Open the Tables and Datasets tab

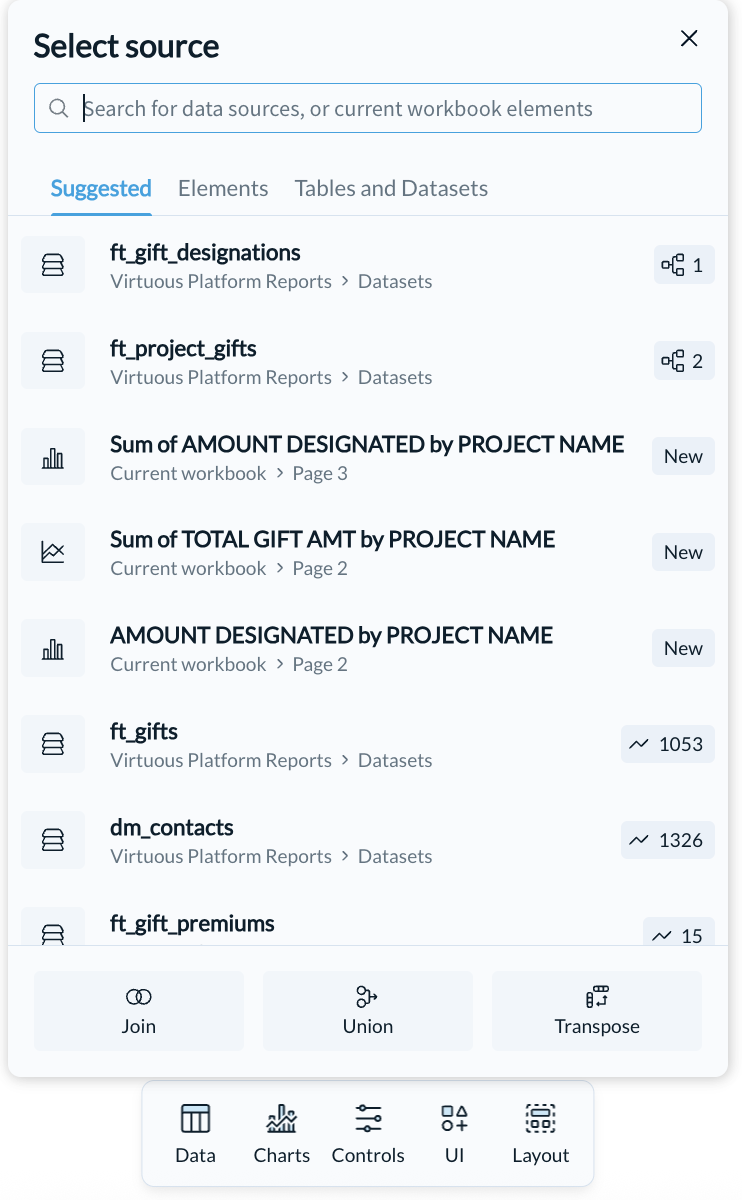[391, 188]
